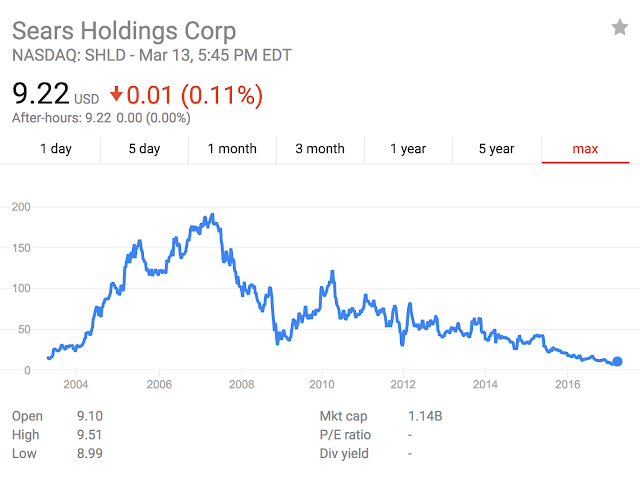Click the star favorite icon
640x488 pixels.
[x=619, y=28]
